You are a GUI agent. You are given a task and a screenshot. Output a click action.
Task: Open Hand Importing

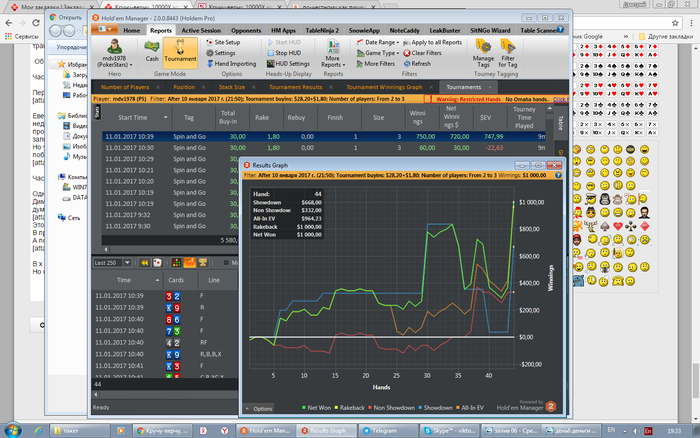click(231, 63)
